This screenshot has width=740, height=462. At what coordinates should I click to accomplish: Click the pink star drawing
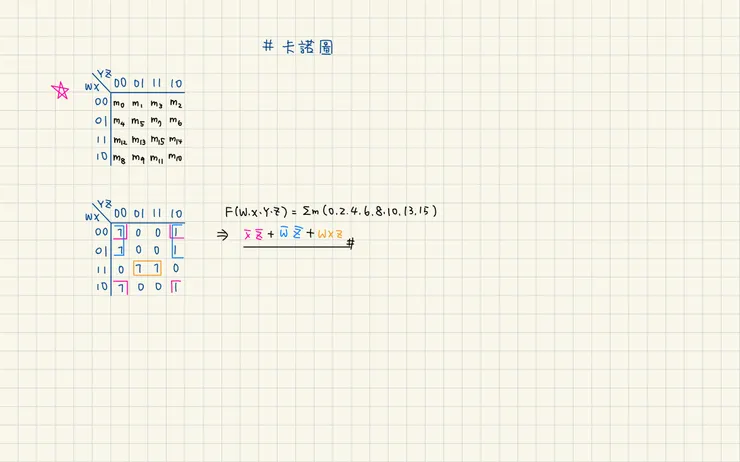click(60, 90)
